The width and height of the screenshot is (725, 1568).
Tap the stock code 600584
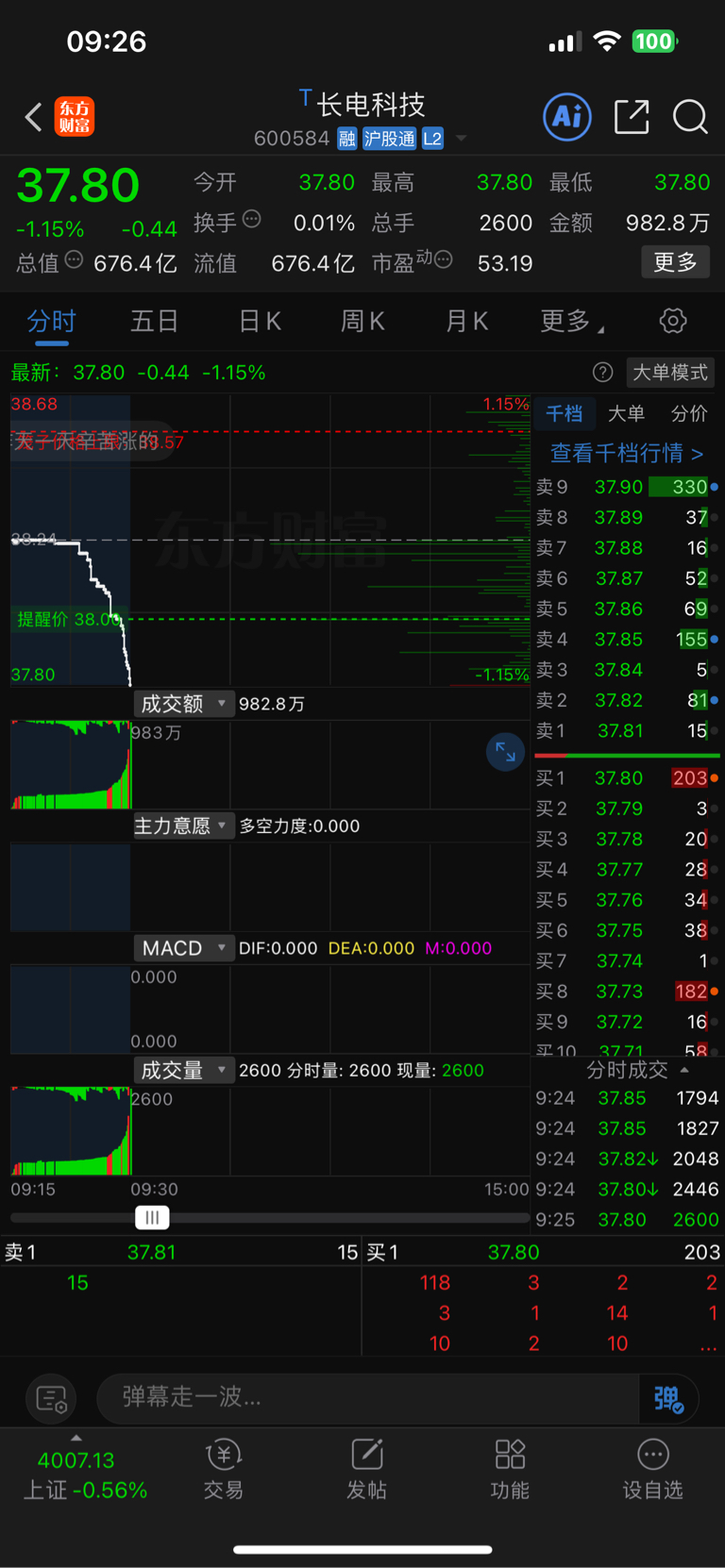tap(292, 139)
